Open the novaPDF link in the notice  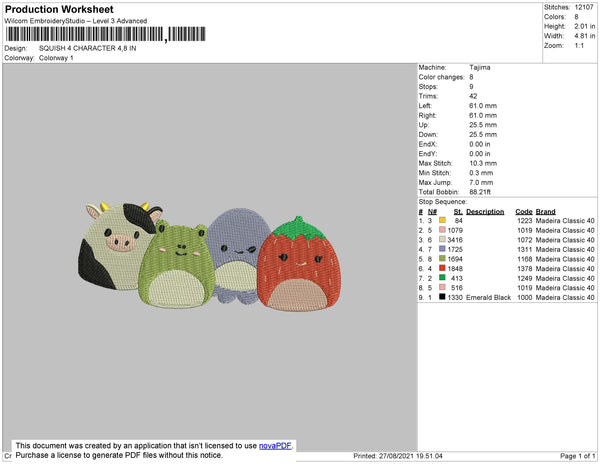pos(275,446)
